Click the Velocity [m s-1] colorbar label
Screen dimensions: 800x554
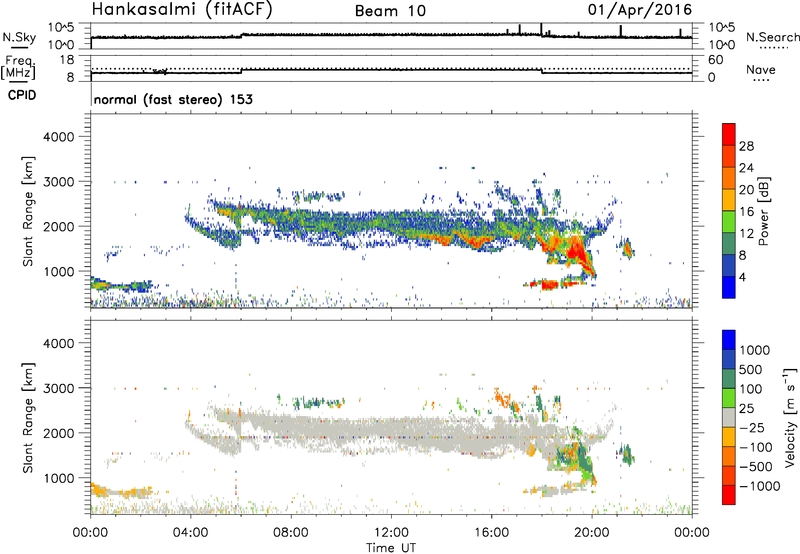tap(790, 417)
